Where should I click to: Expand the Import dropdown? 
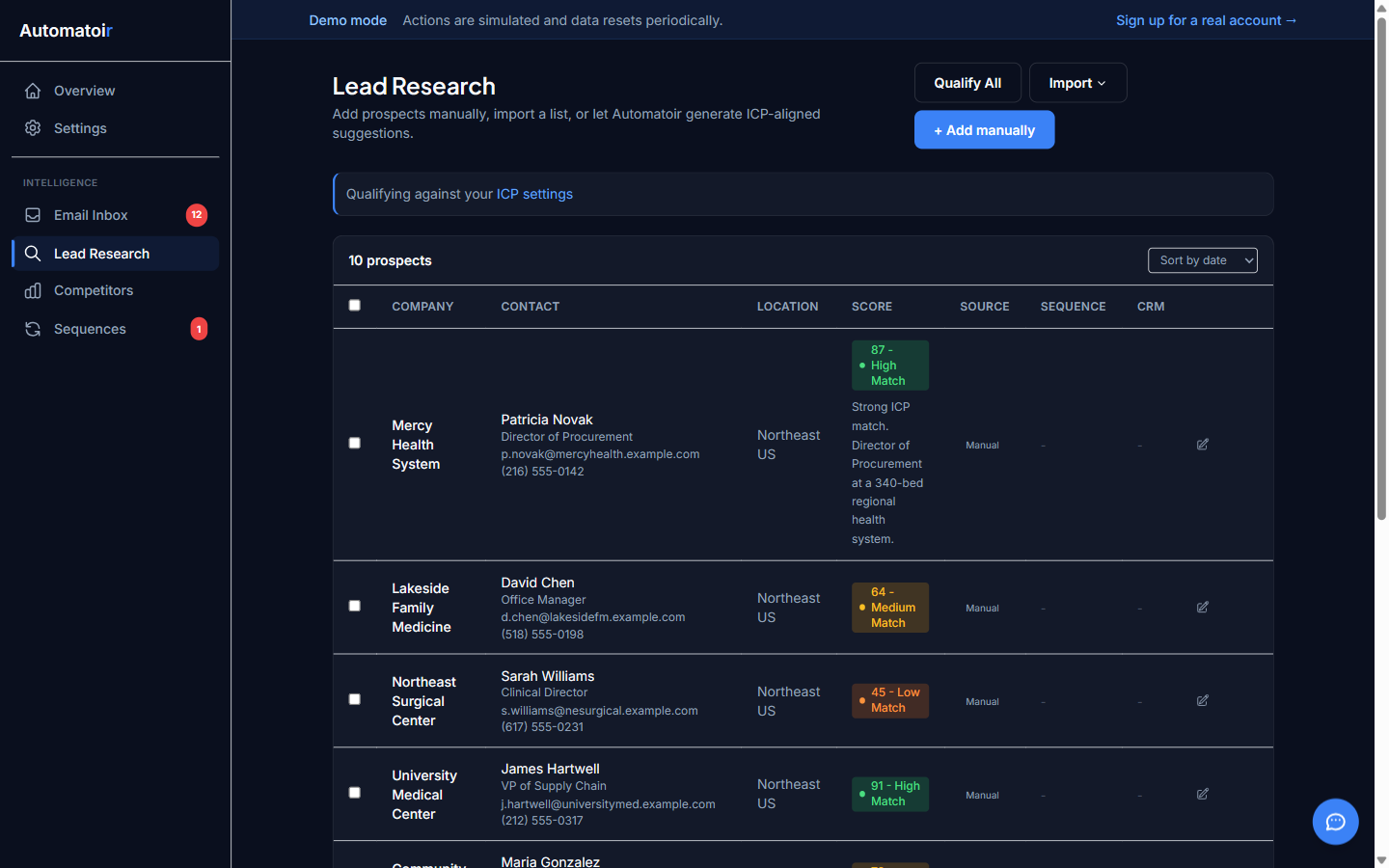(x=1077, y=83)
